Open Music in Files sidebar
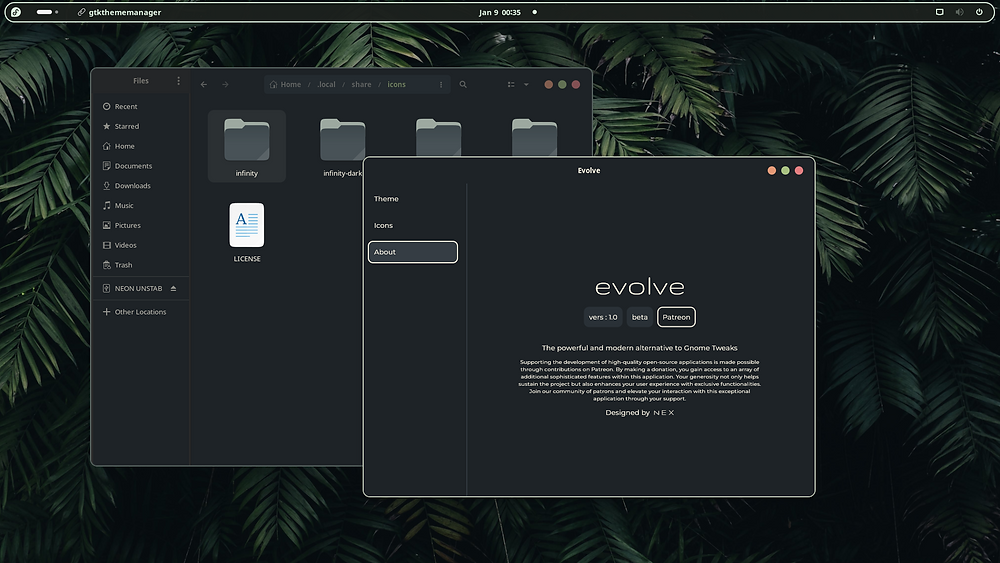The image size is (1000, 563). click(140, 205)
